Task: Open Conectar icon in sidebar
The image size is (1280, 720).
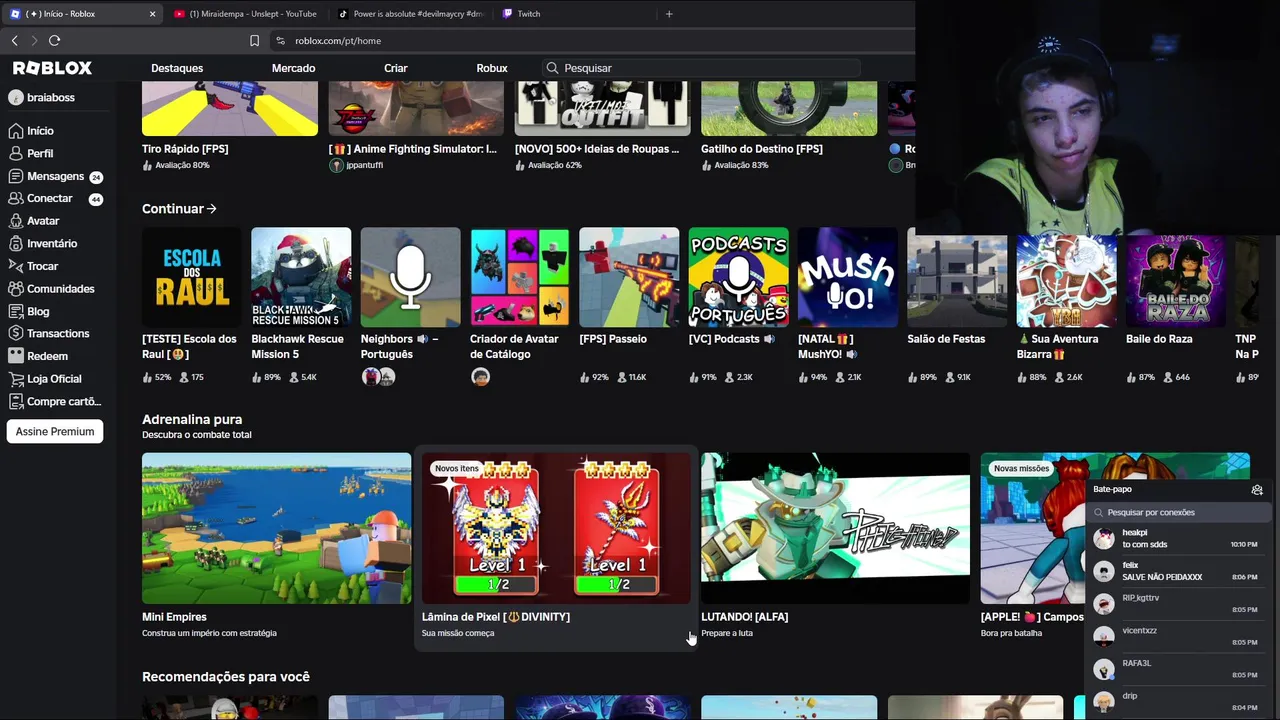Action: click(15, 198)
